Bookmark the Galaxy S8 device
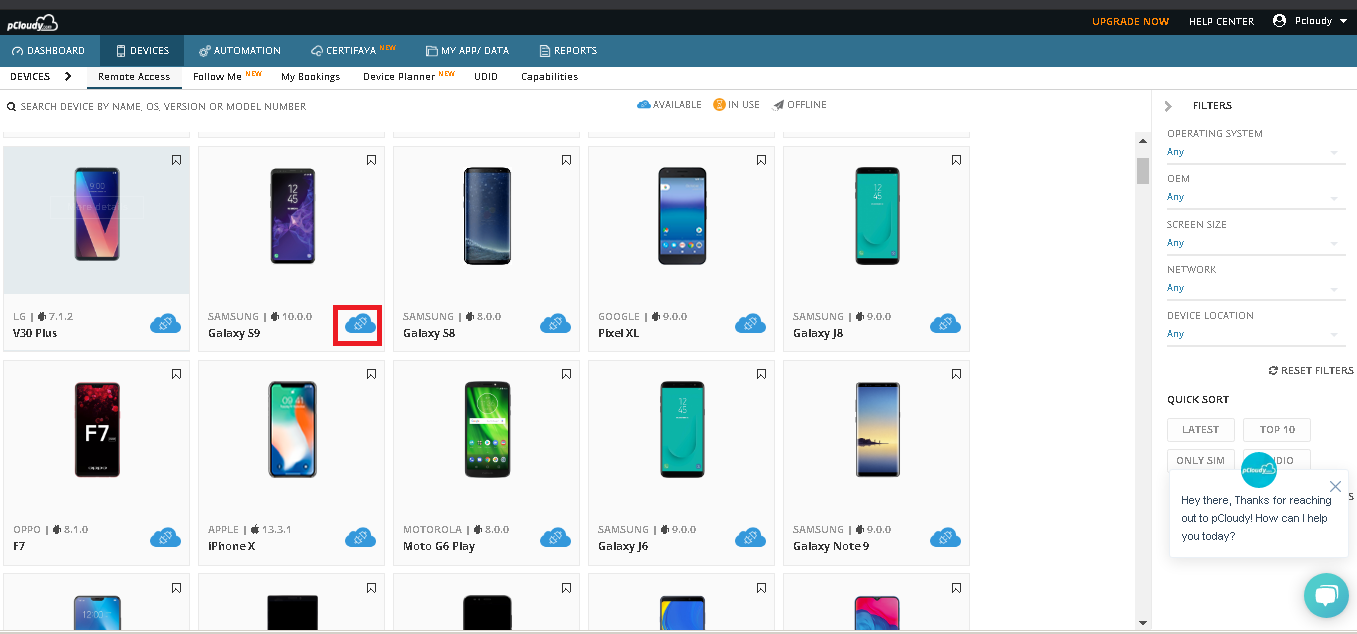This screenshot has width=1357, height=634. tap(566, 160)
